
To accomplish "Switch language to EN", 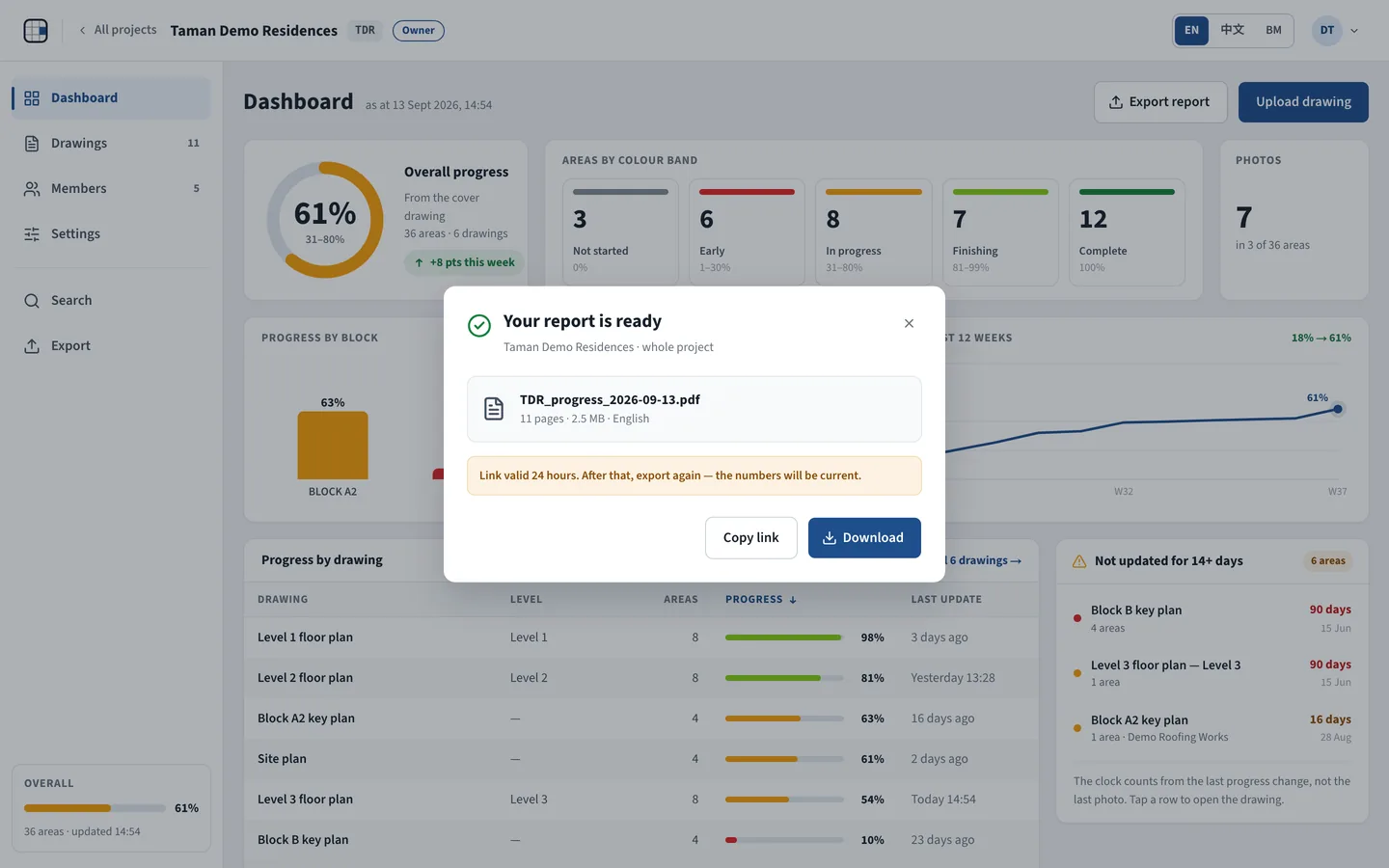I will tap(1191, 30).
